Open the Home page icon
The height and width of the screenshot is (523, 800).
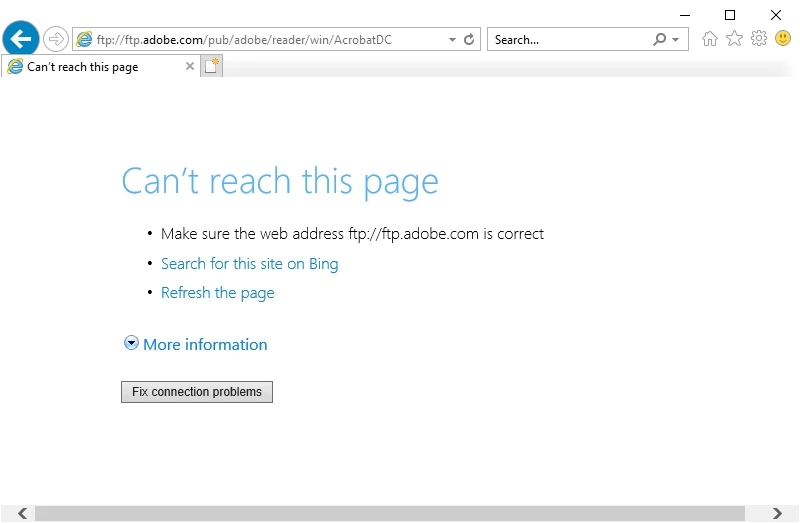point(710,39)
